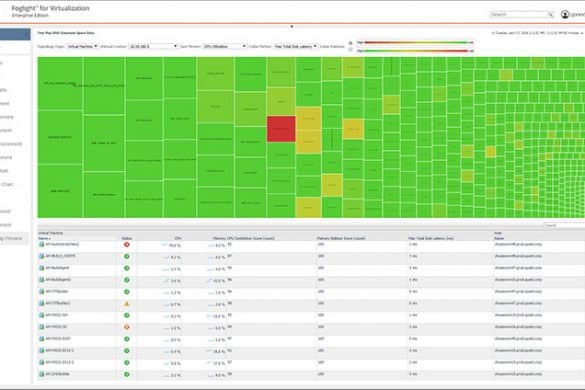Click the Chart item in the left navigation
This screenshot has width=585, height=390.
pos(7,184)
